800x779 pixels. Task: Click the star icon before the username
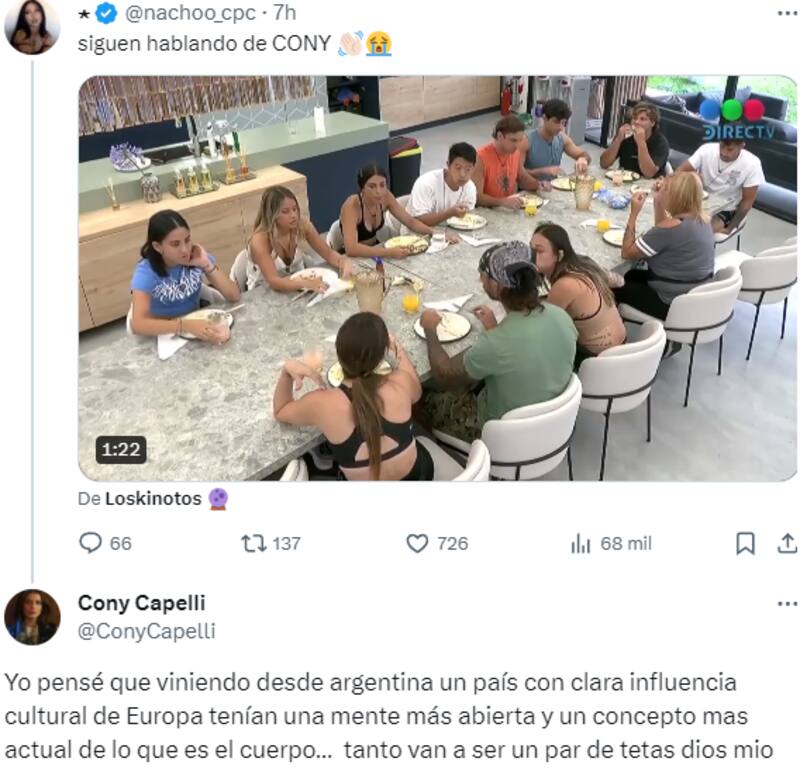point(83,15)
